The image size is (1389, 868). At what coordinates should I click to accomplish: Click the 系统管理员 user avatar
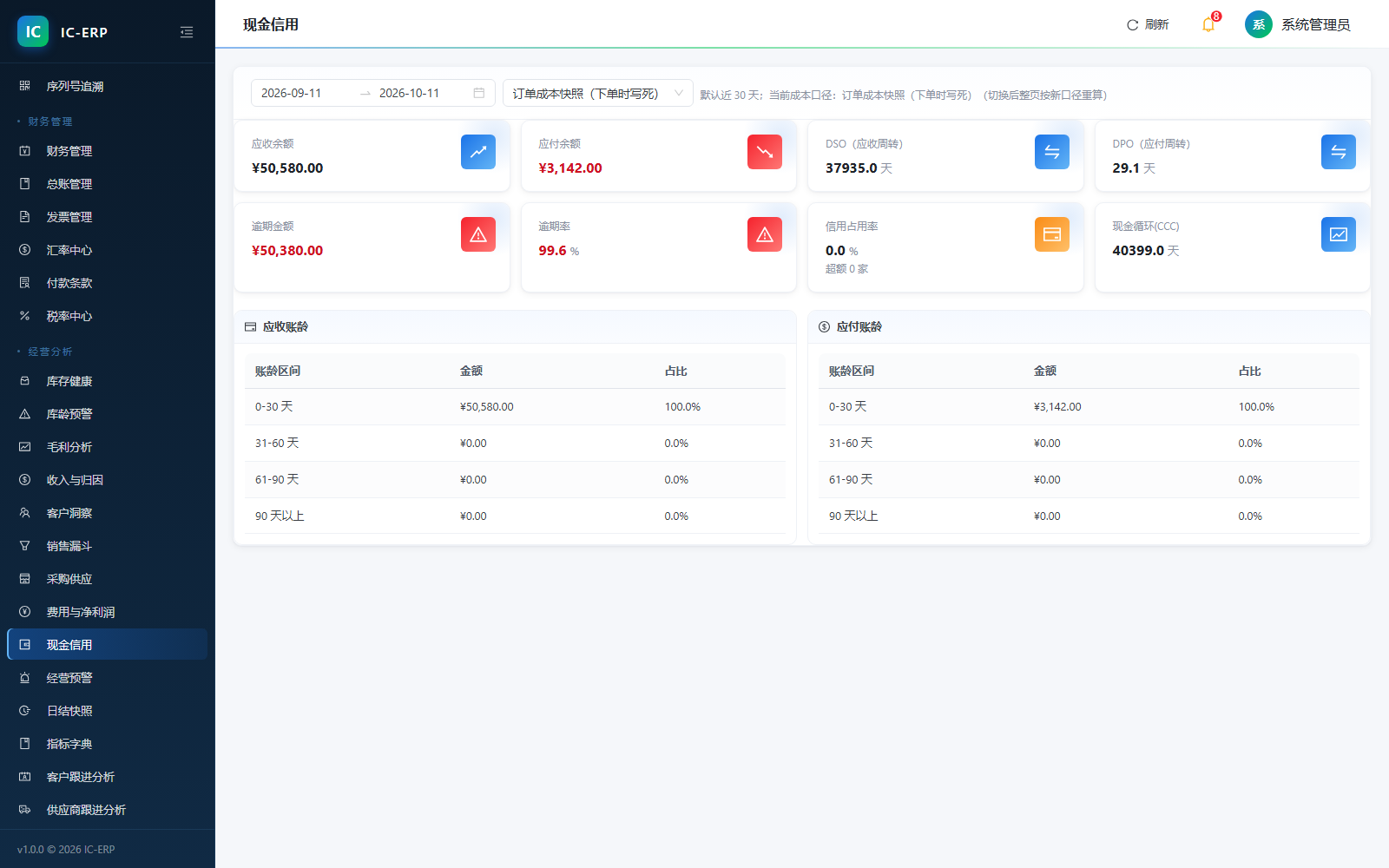pos(1258,24)
